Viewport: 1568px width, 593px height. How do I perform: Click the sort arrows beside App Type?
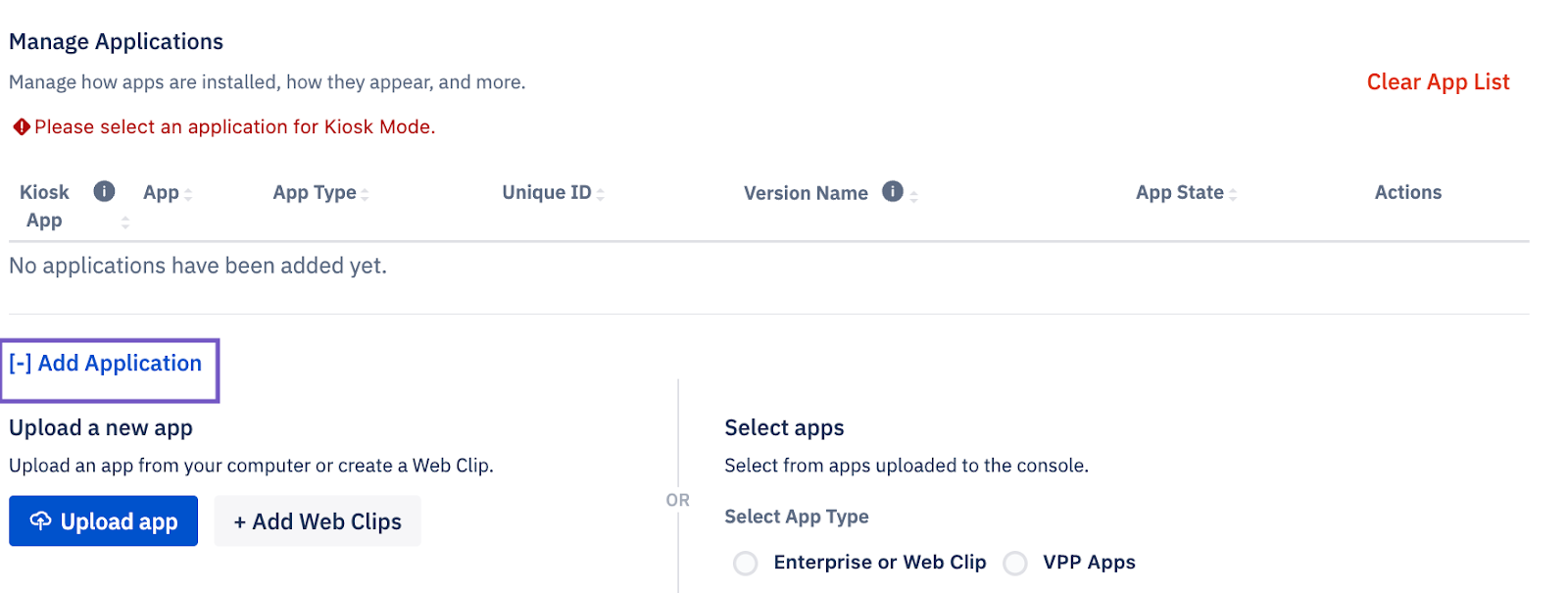365,195
